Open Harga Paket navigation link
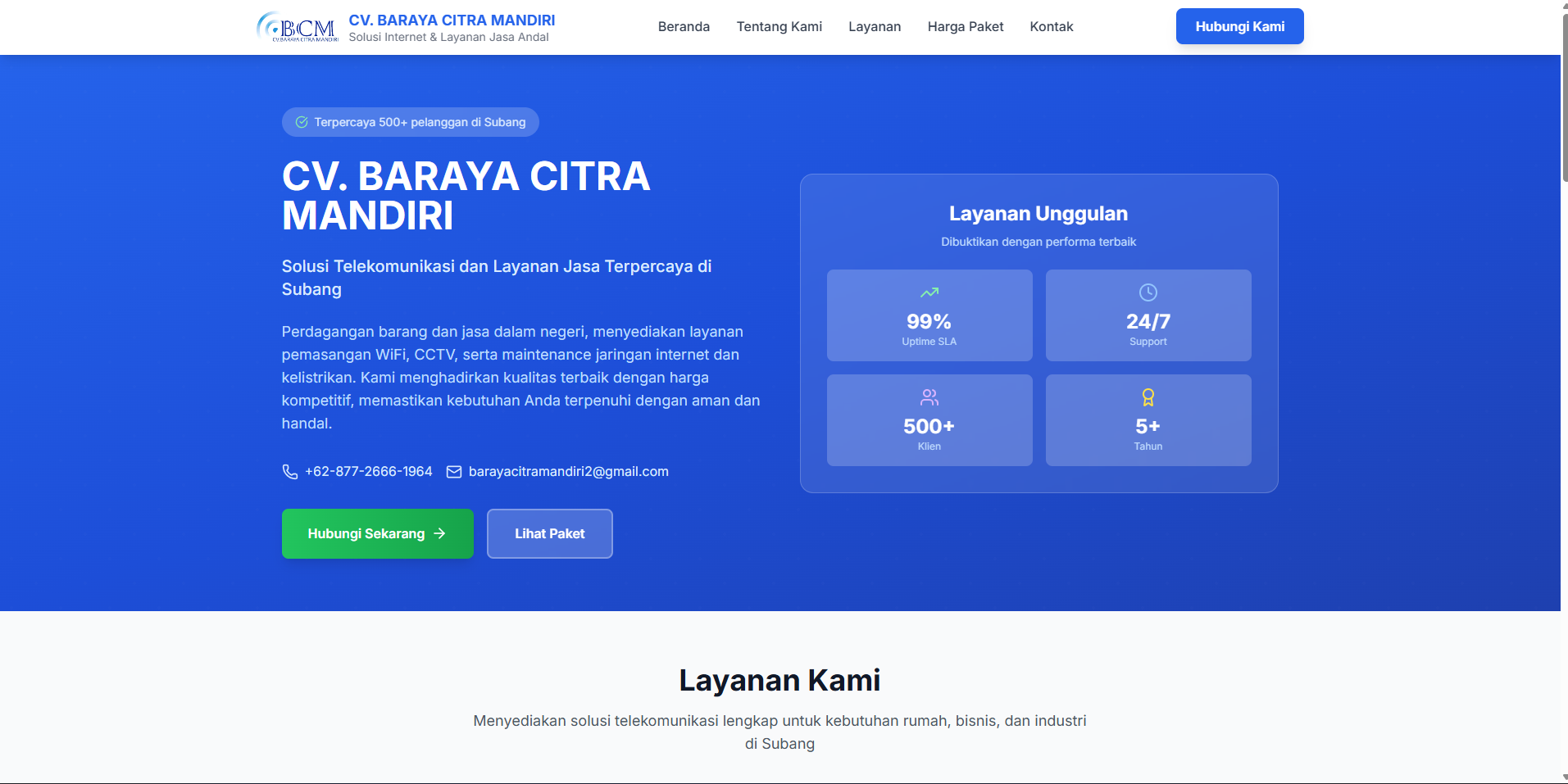The width and height of the screenshot is (1568, 784). tap(965, 27)
